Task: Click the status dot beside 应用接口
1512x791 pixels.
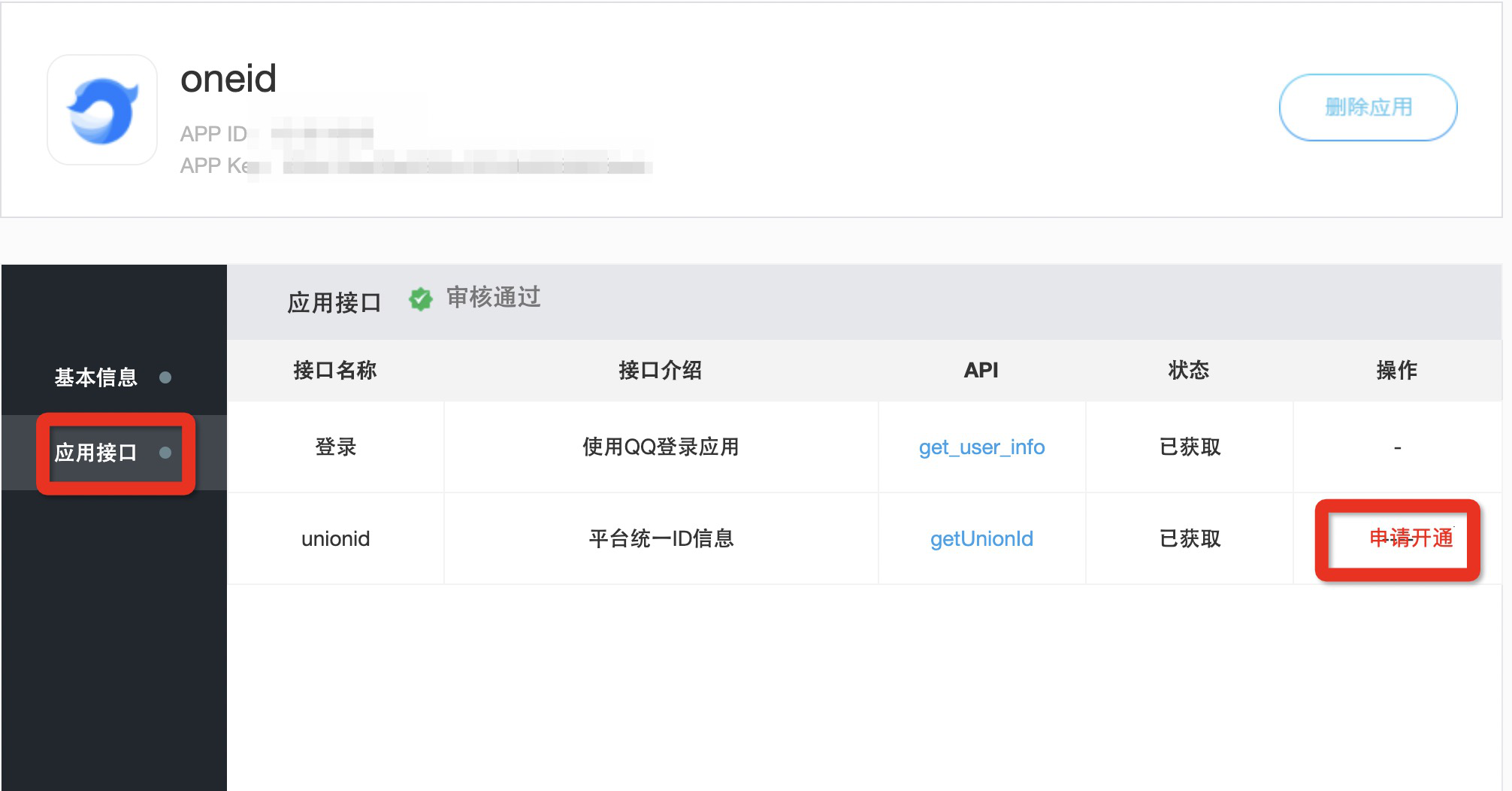Action: [166, 453]
